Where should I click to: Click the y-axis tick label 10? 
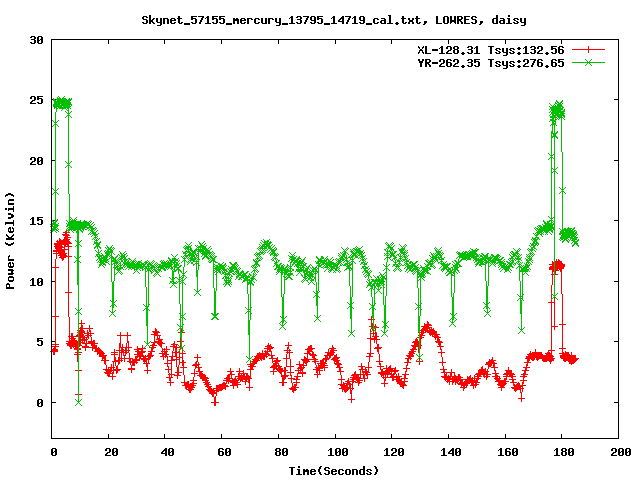pyautogui.click(x=37, y=282)
